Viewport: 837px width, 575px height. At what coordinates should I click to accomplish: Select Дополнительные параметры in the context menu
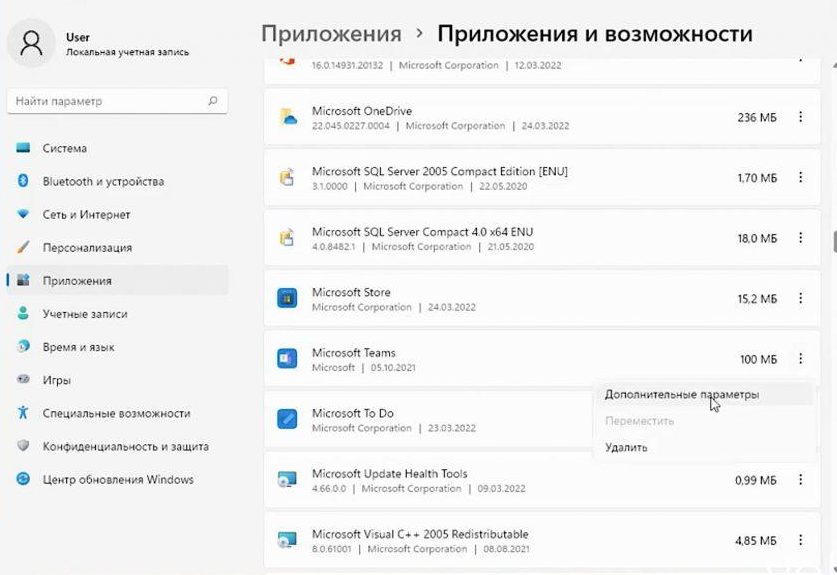click(681, 394)
